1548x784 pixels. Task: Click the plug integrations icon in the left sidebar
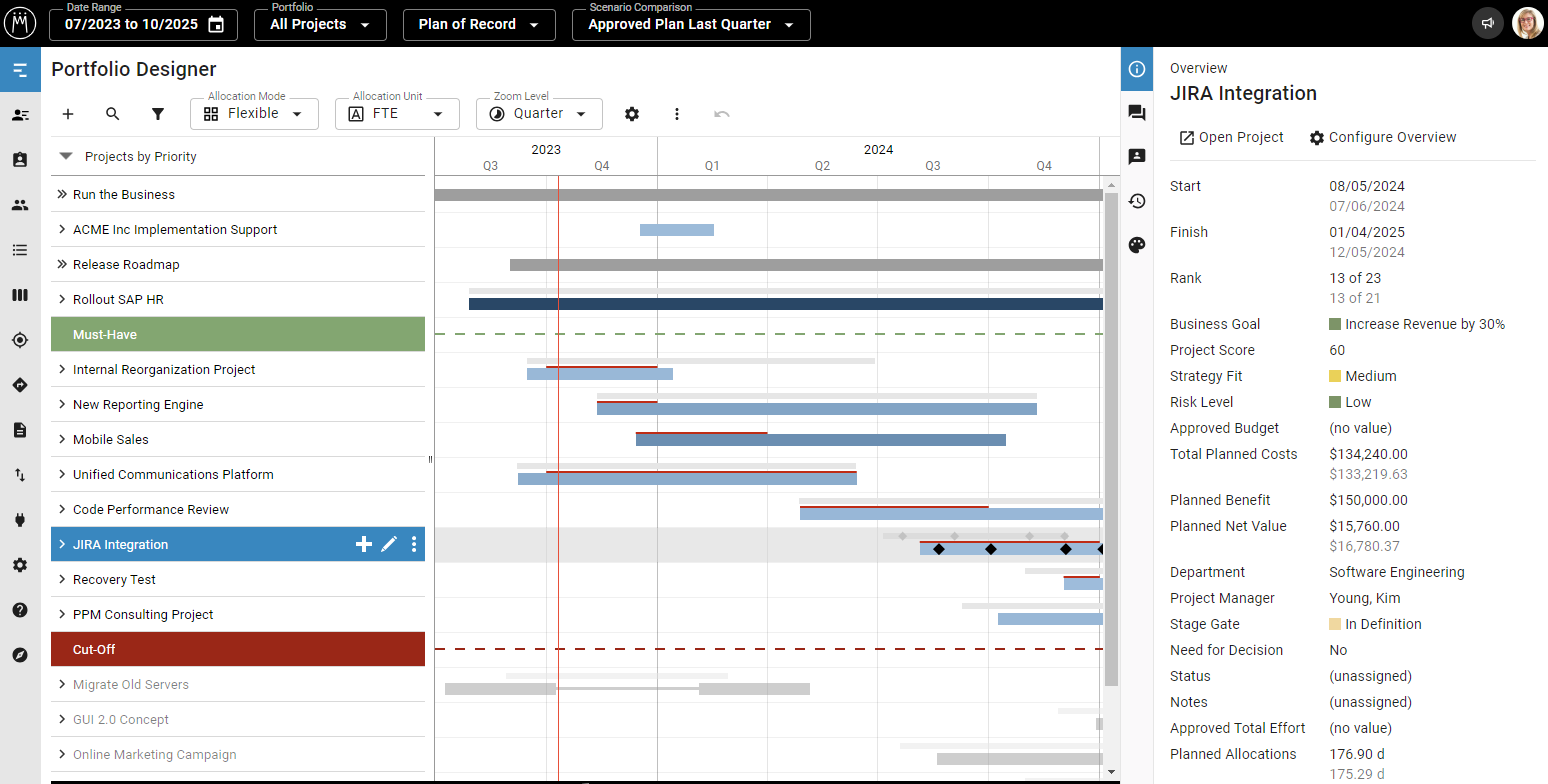click(x=20, y=520)
